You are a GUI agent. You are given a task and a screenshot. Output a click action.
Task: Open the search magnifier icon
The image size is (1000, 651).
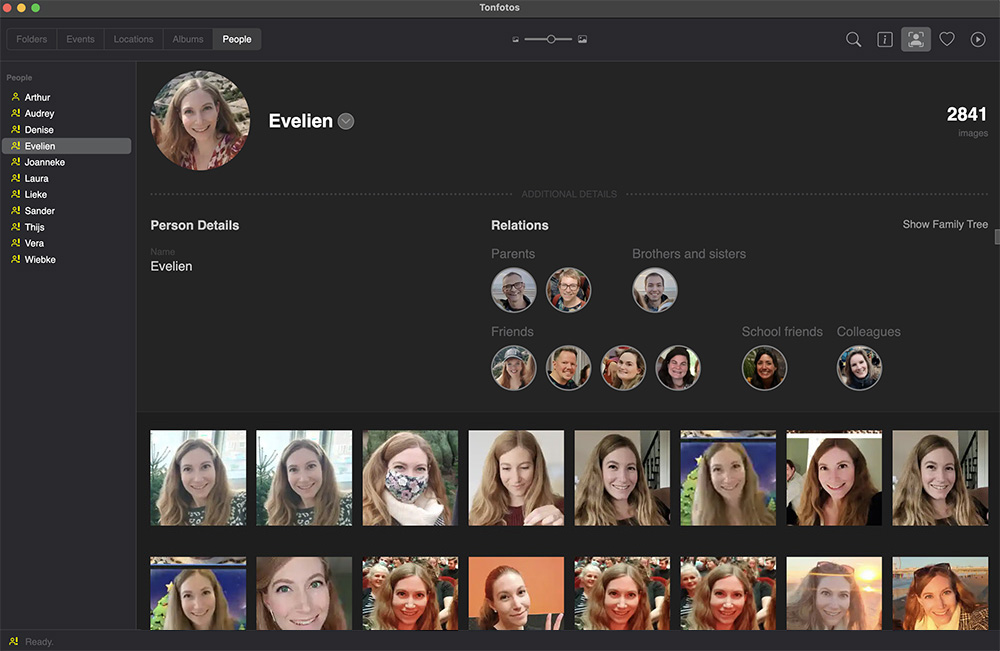(853, 40)
